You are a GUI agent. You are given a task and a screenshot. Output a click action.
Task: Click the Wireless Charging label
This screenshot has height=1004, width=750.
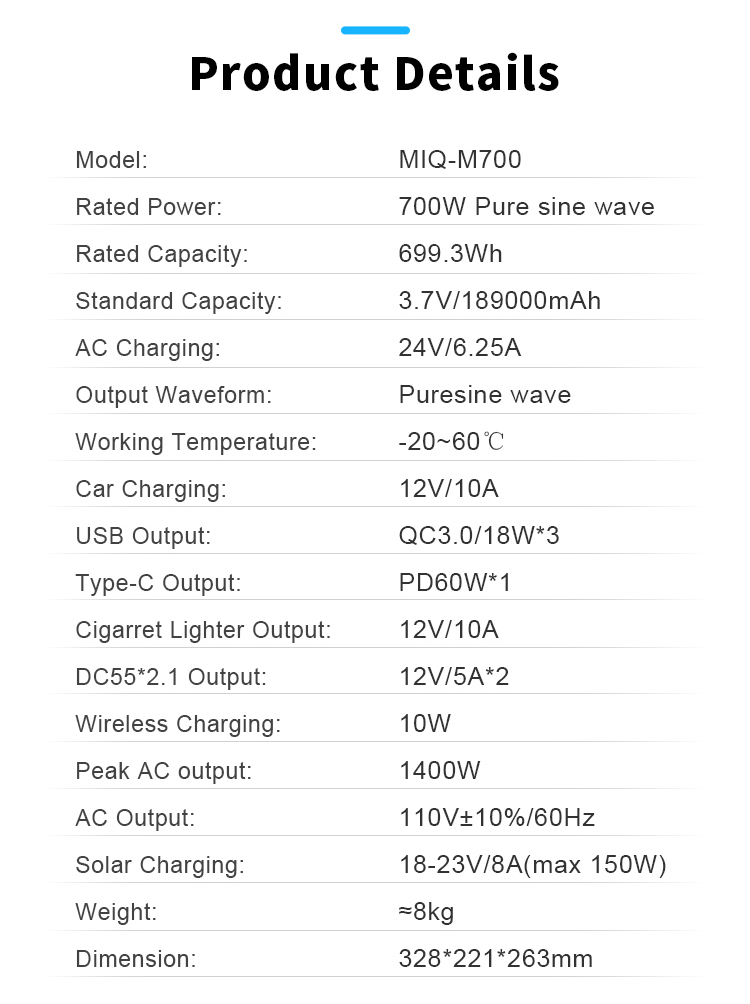178,724
